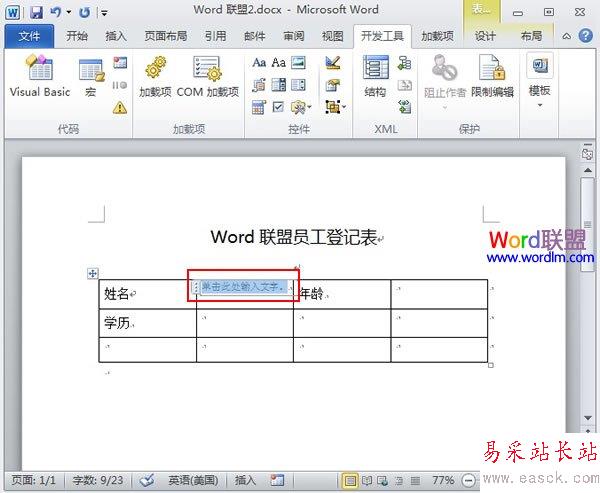
Task: Click the 学历 table cell
Action: [147, 323]
